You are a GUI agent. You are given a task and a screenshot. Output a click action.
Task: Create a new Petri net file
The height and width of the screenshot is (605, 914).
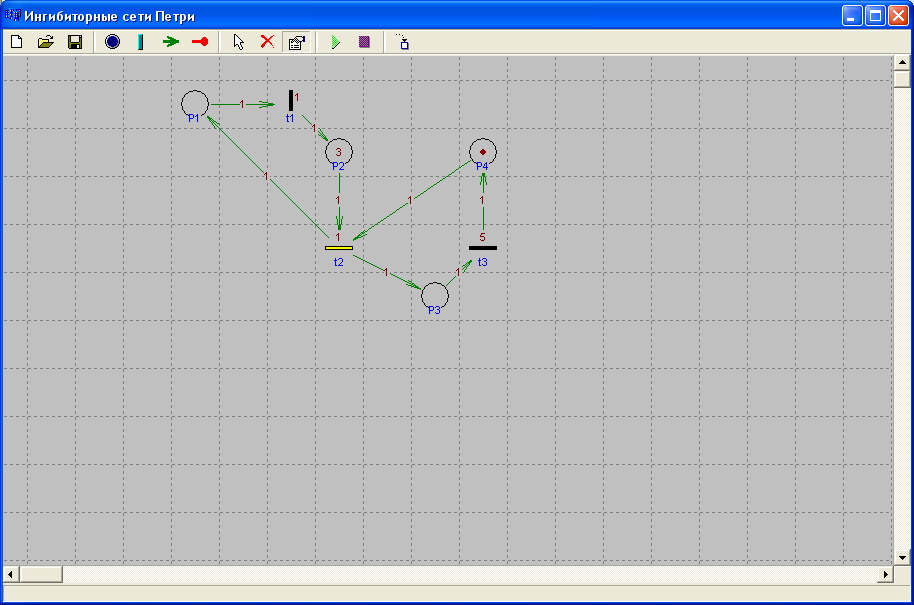pyautogui.click(x=17, y=42)
